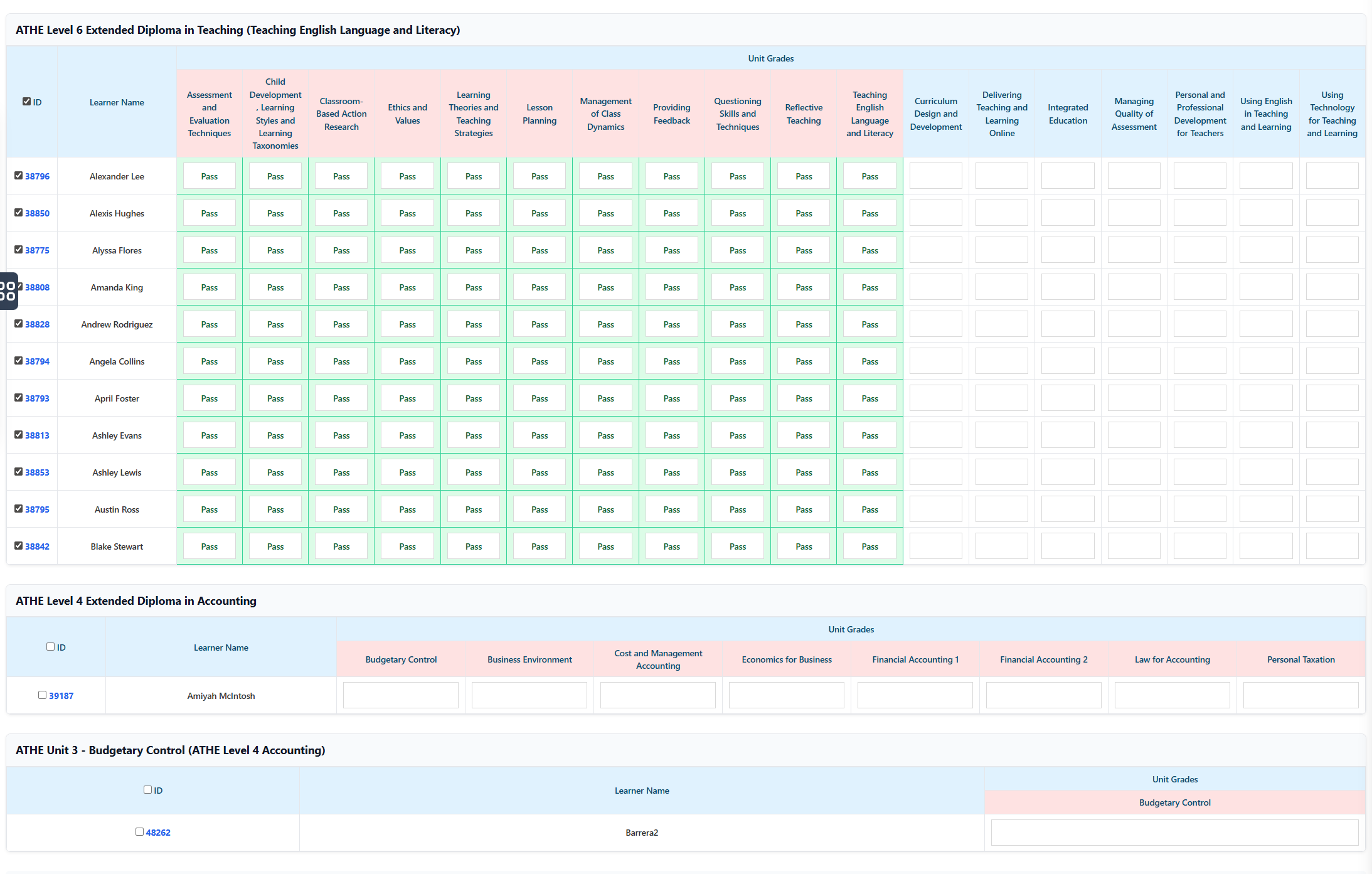This screenshot has width=1372, height=874.
Task: Select the Pass field under Lesson Planning for Blake Stewart
Action: pos(539,546)
